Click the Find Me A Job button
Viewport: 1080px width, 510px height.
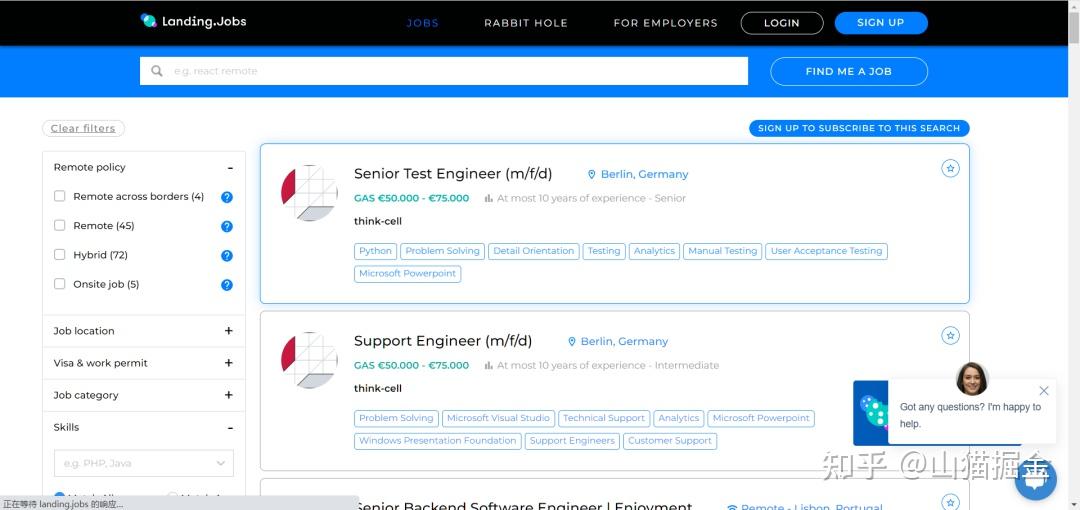(x=849, y=71)
